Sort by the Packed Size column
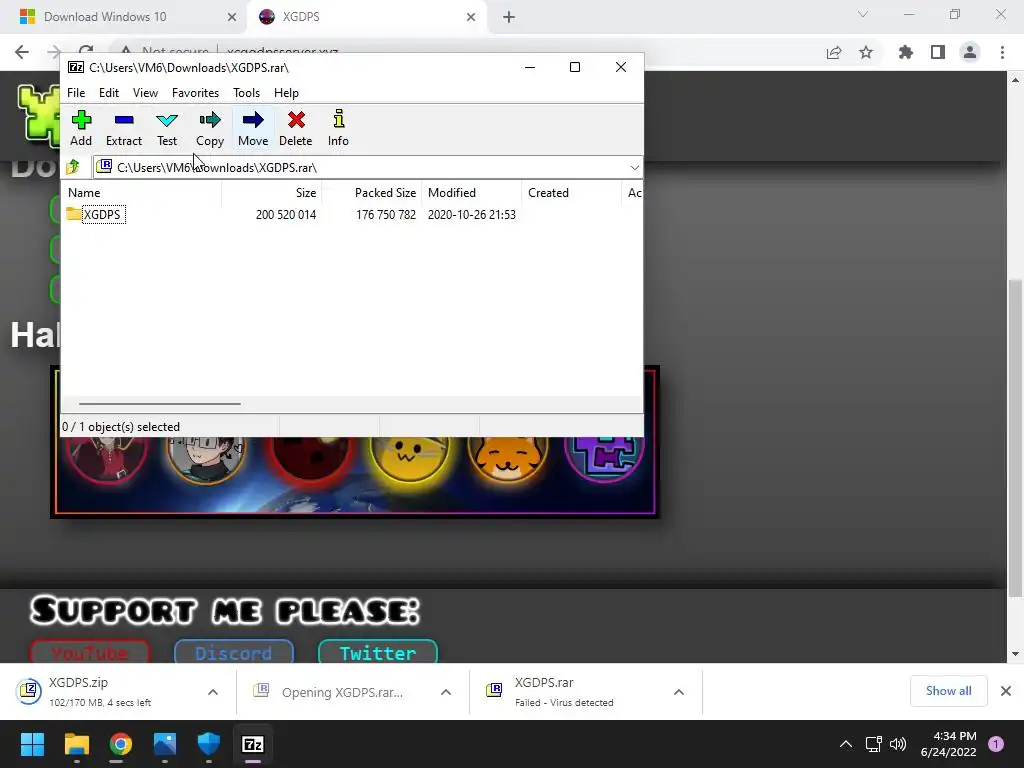The width and height of the screenshot is (1024, 768). point(372,193)
